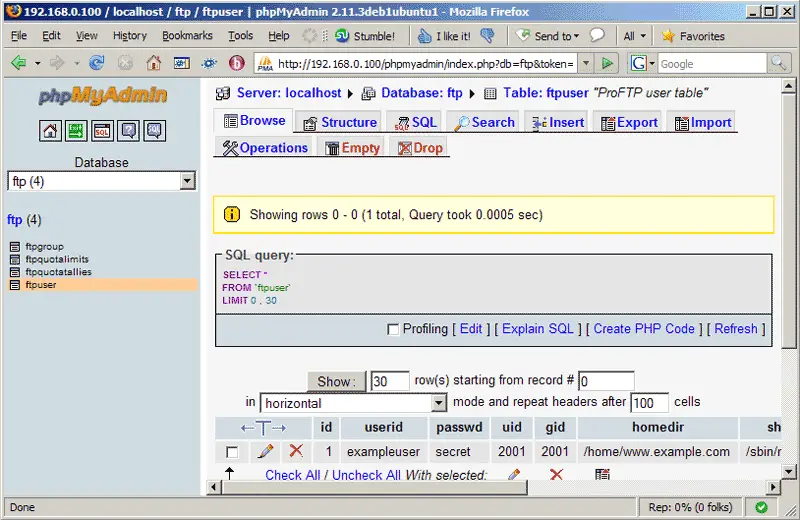Click the Refresh query link
This screenshot has height=520, width=800.
coord(736,329)
